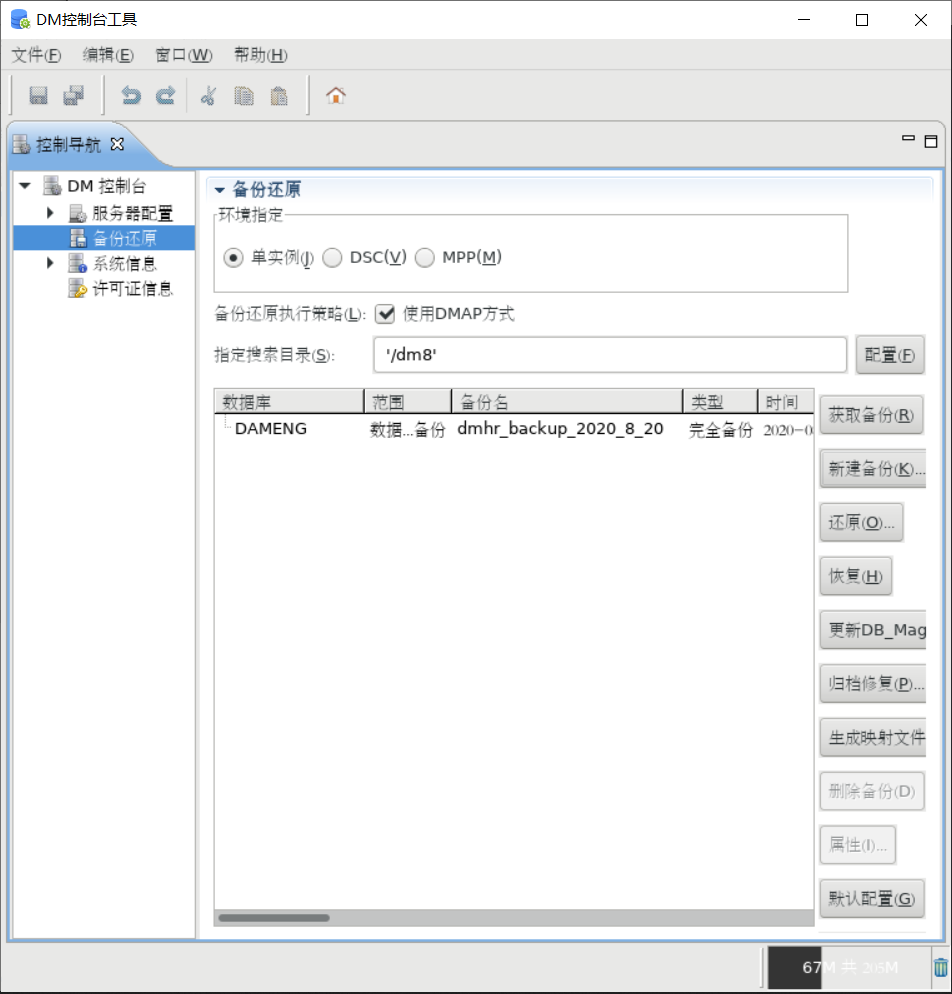Click the 数据...备份 scope cell
952x994 pixels.
[408, 430]
